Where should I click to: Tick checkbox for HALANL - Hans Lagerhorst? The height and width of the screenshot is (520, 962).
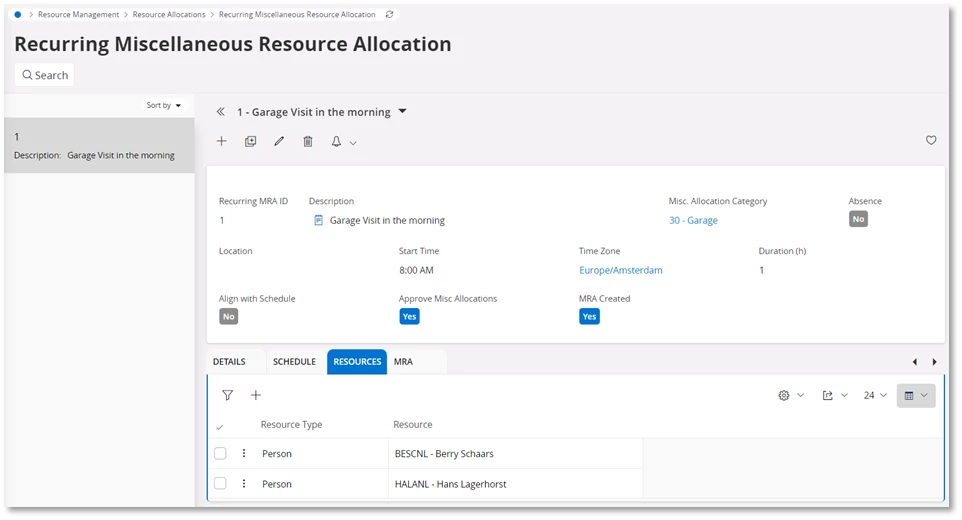tap(220, 484)
